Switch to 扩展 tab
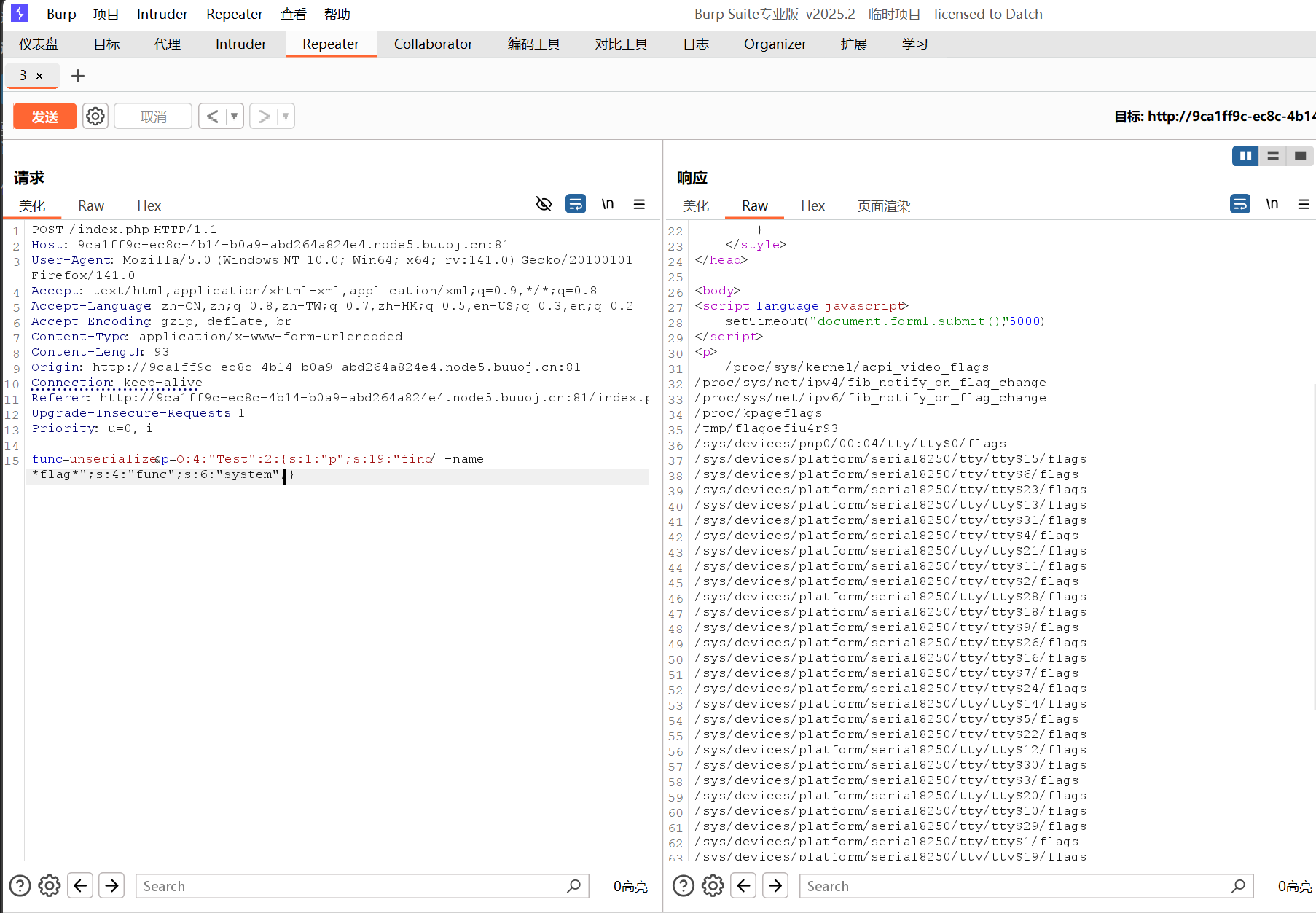This screenshot has height=913, width=1316. pyautogui.click(x=854, y=44)
